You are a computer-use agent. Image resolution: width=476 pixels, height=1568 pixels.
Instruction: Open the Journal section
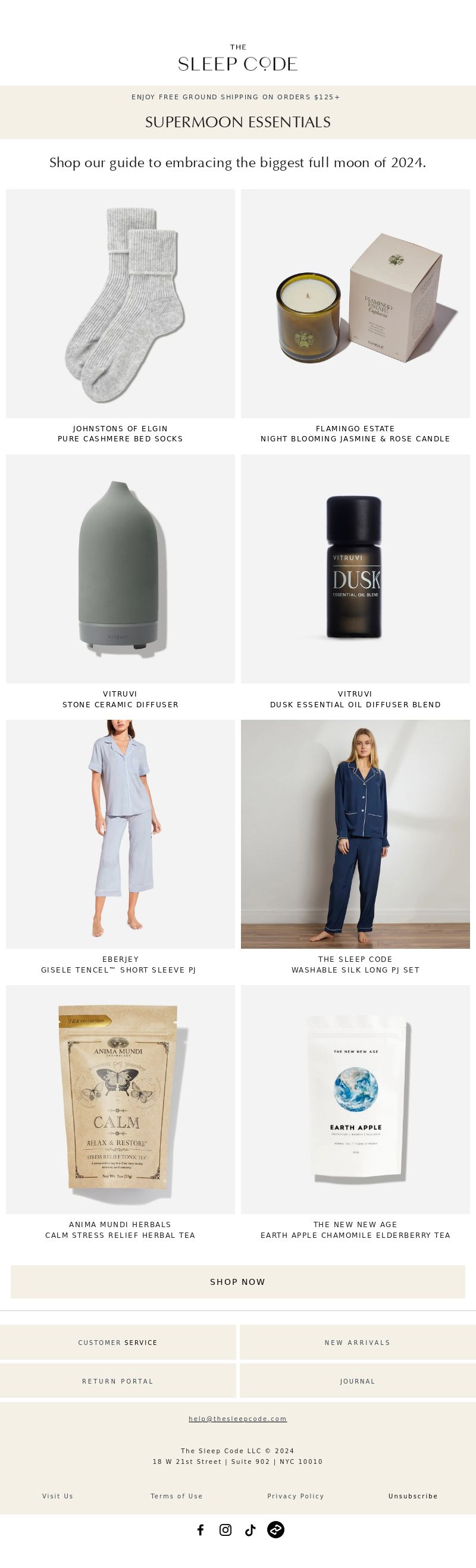pyautogui.click(x=358, y=1381)
